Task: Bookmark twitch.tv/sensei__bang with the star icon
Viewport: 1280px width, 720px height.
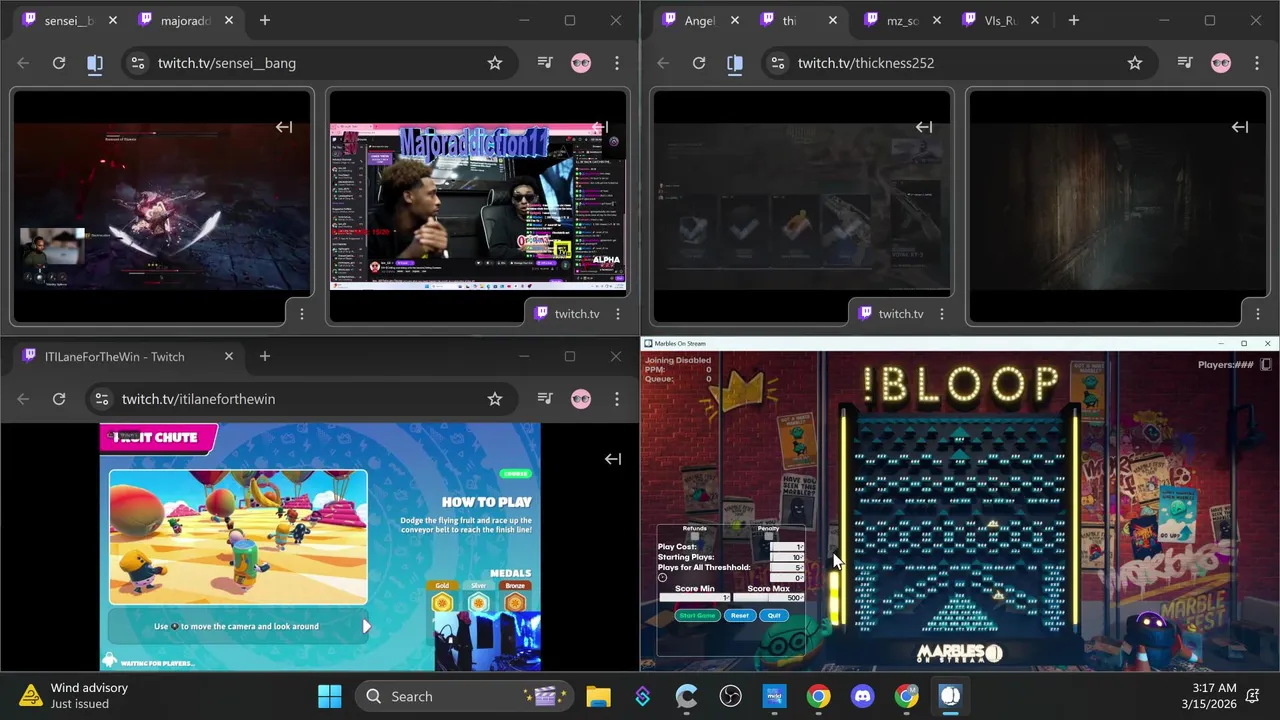Action: 495,63
